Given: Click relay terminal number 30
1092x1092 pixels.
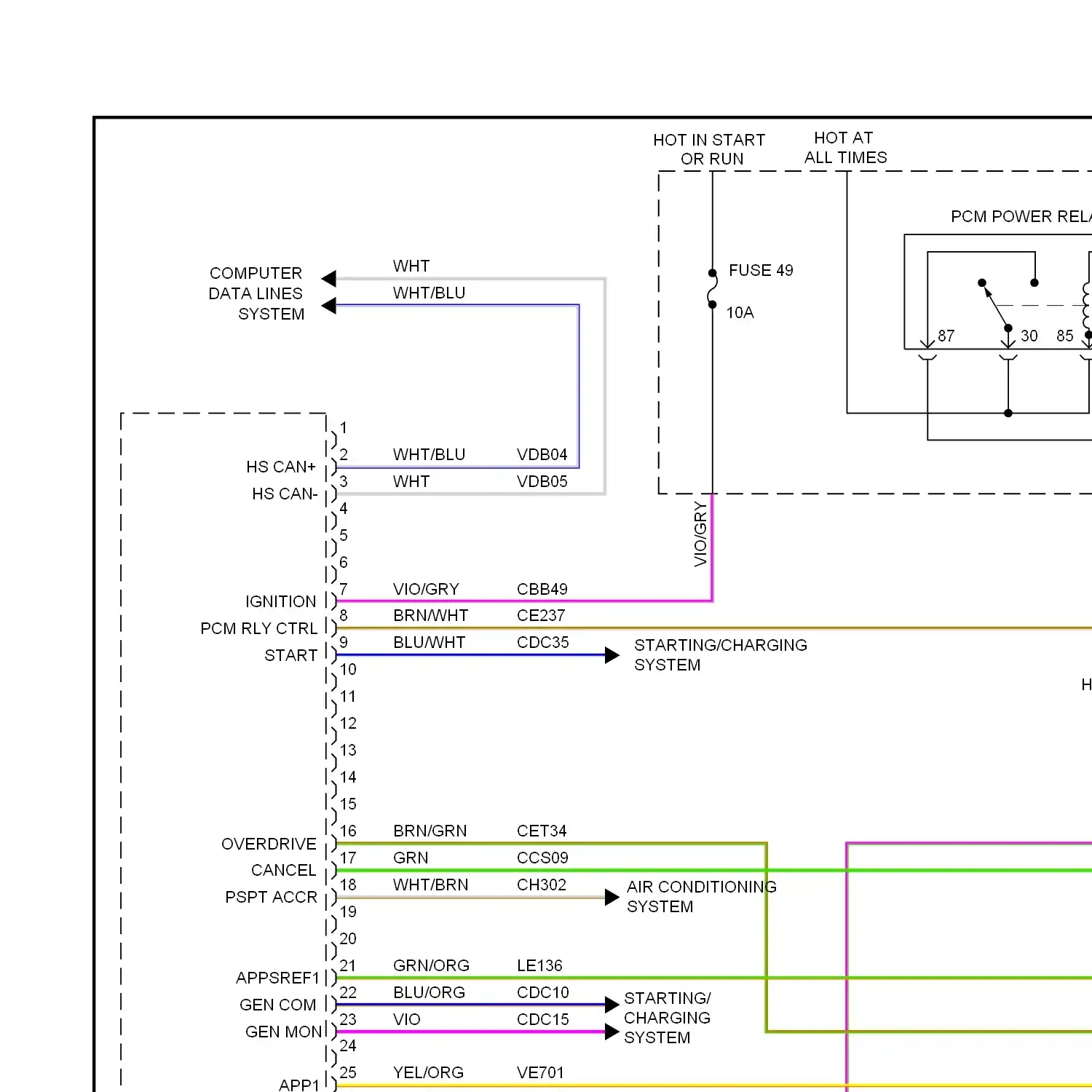Looking at the screenshot, I should point(1029,336).
